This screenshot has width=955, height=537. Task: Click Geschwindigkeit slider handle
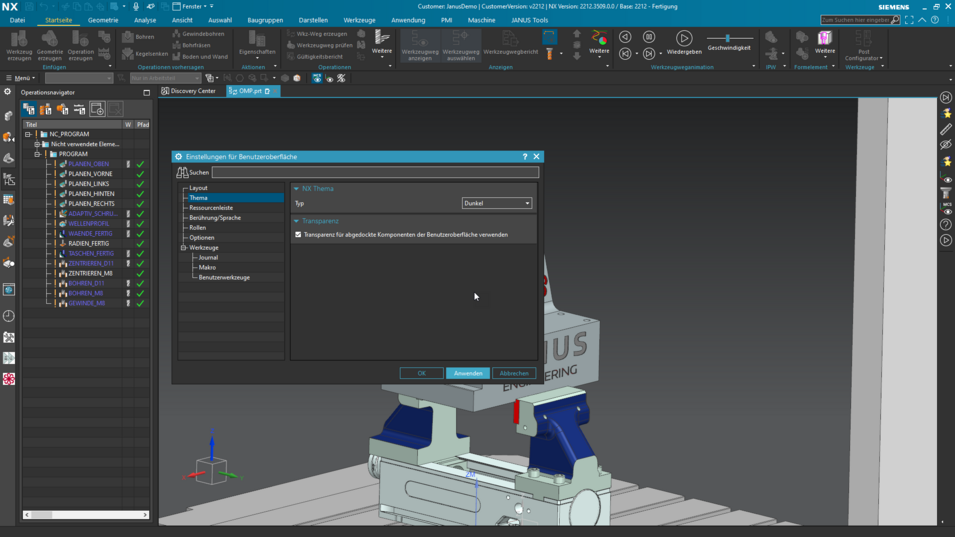tap(727, 38)
